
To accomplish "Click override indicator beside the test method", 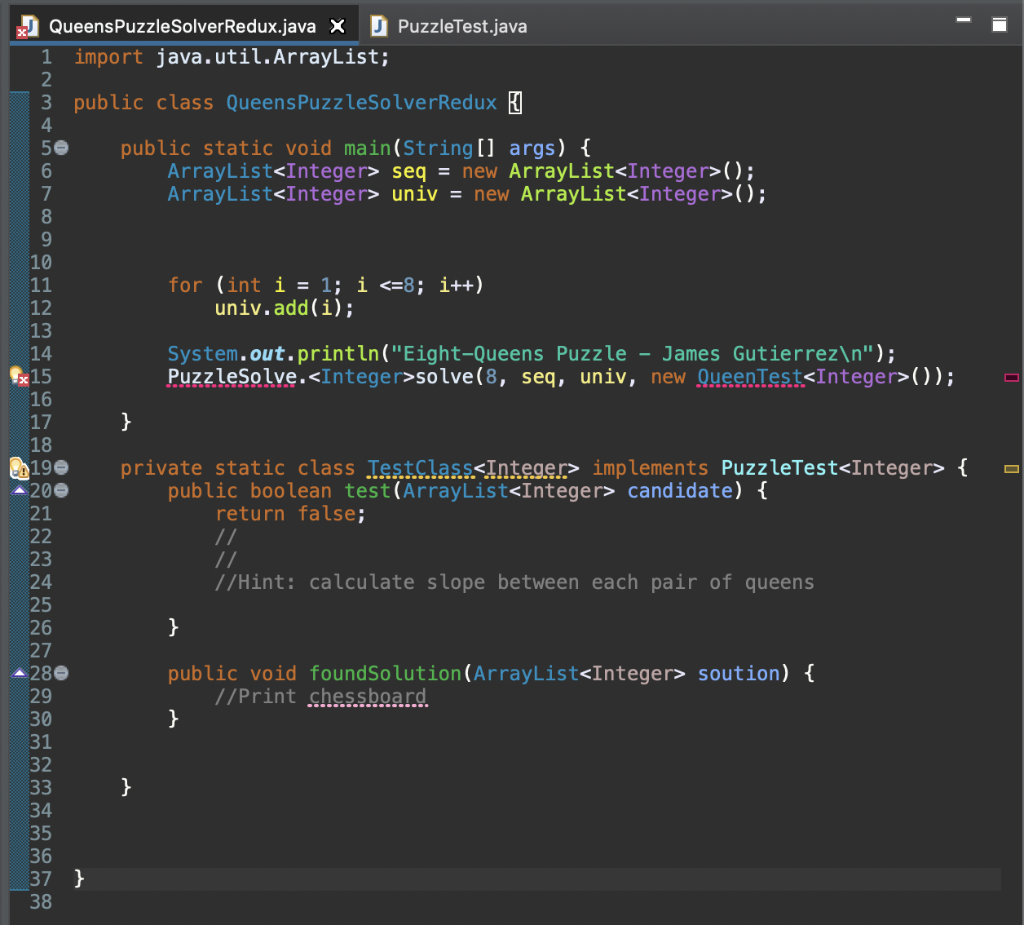I will [18, 491].
